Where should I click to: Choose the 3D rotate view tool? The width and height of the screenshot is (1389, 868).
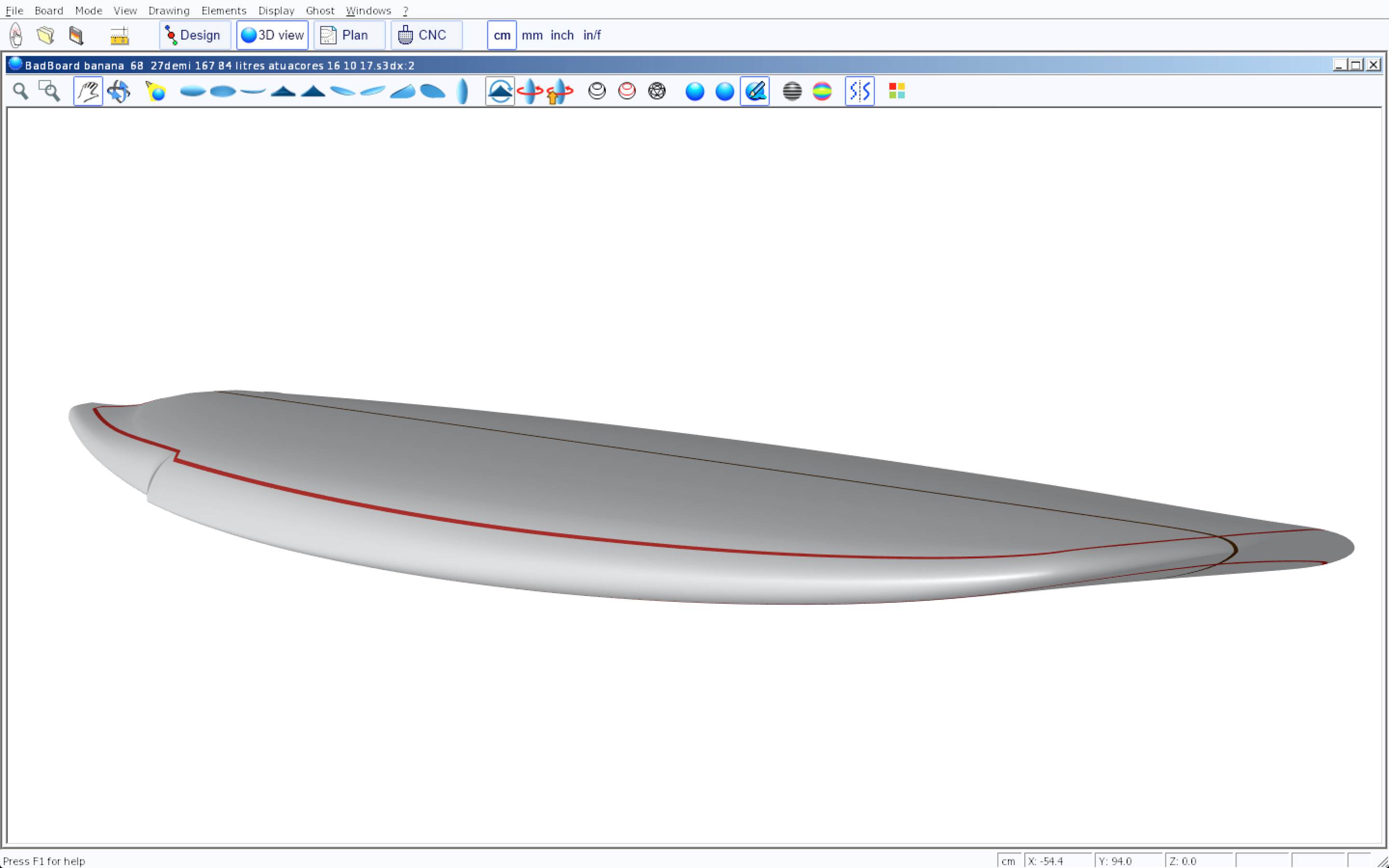click(118, 91)
